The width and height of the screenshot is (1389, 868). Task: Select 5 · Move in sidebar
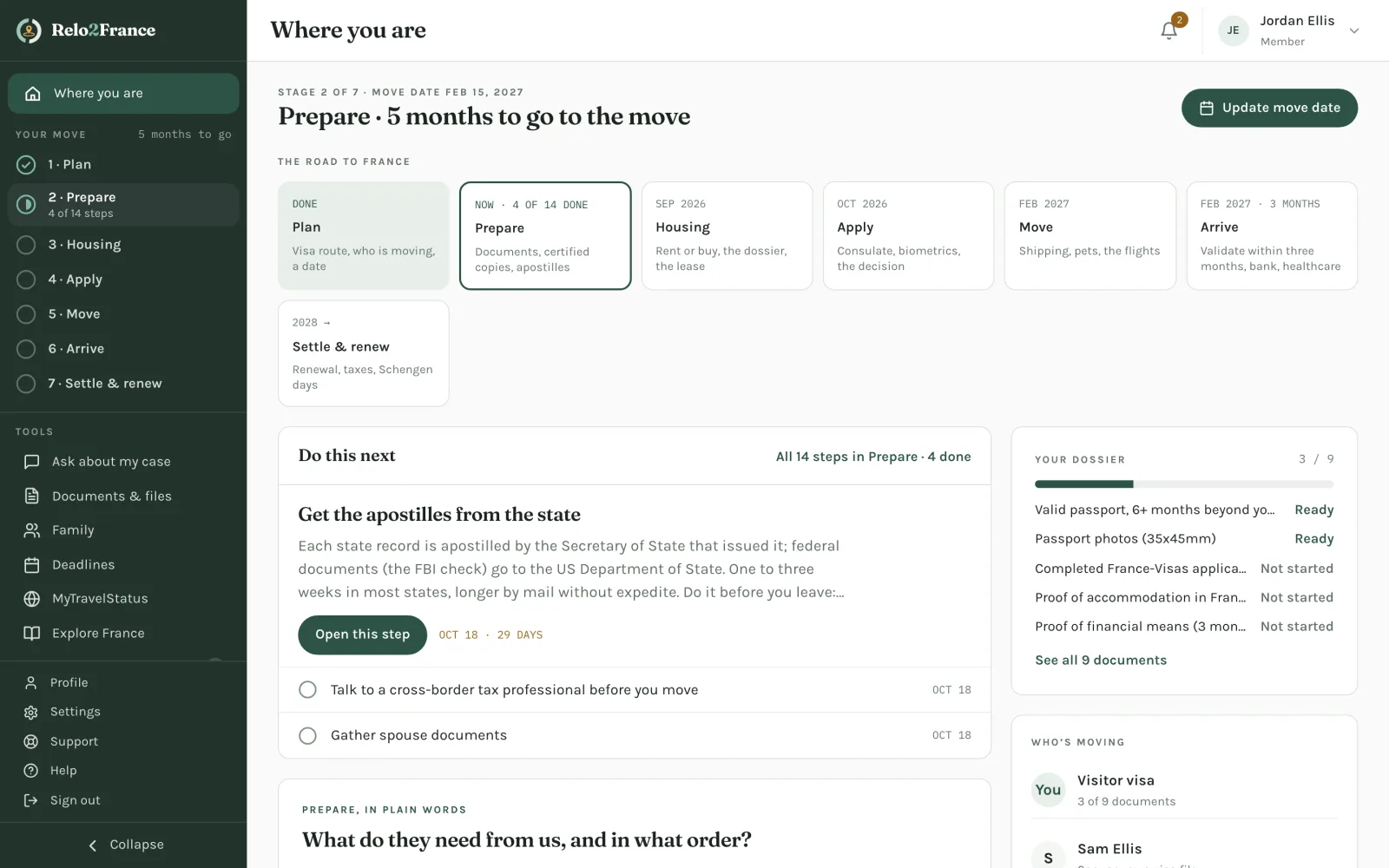click(123, 314)
